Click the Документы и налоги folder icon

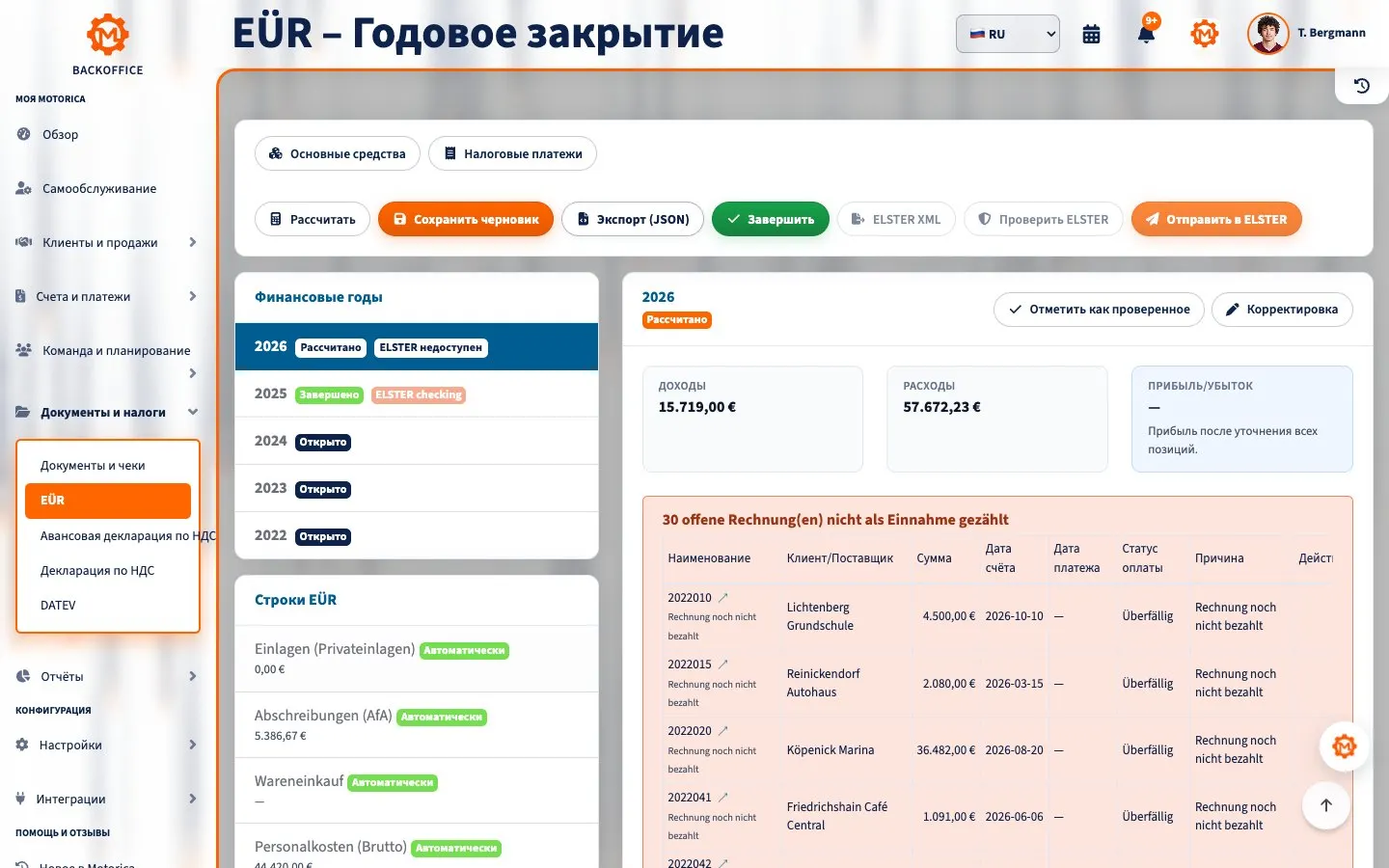[22, 412]
